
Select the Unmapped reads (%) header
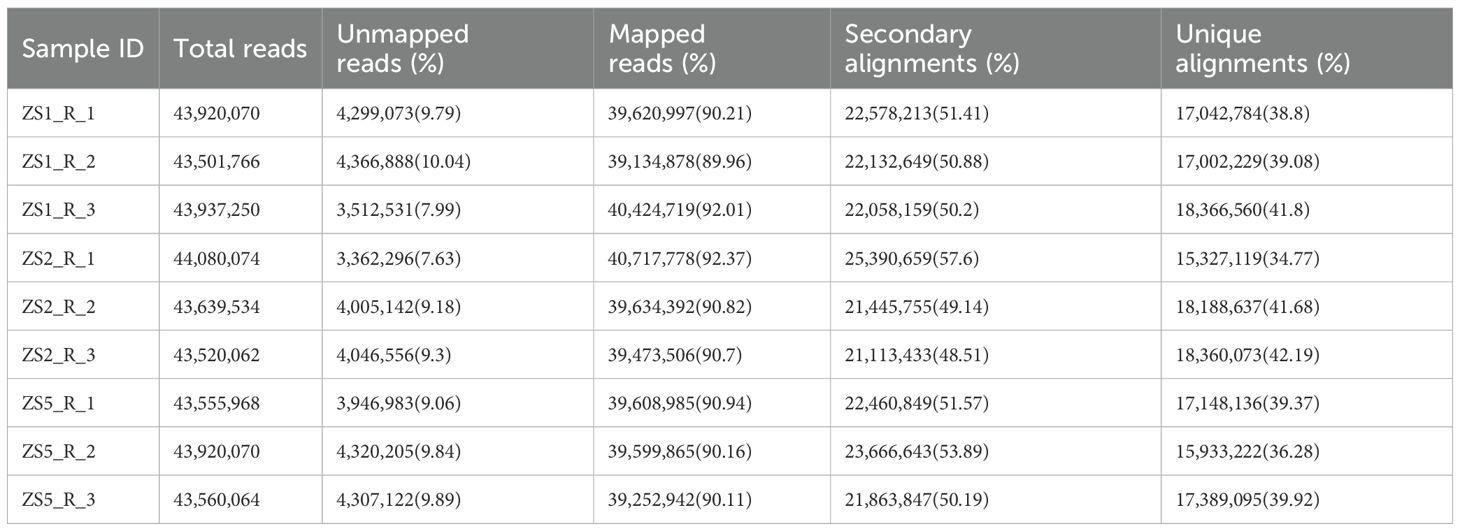(x=402, y=49)
